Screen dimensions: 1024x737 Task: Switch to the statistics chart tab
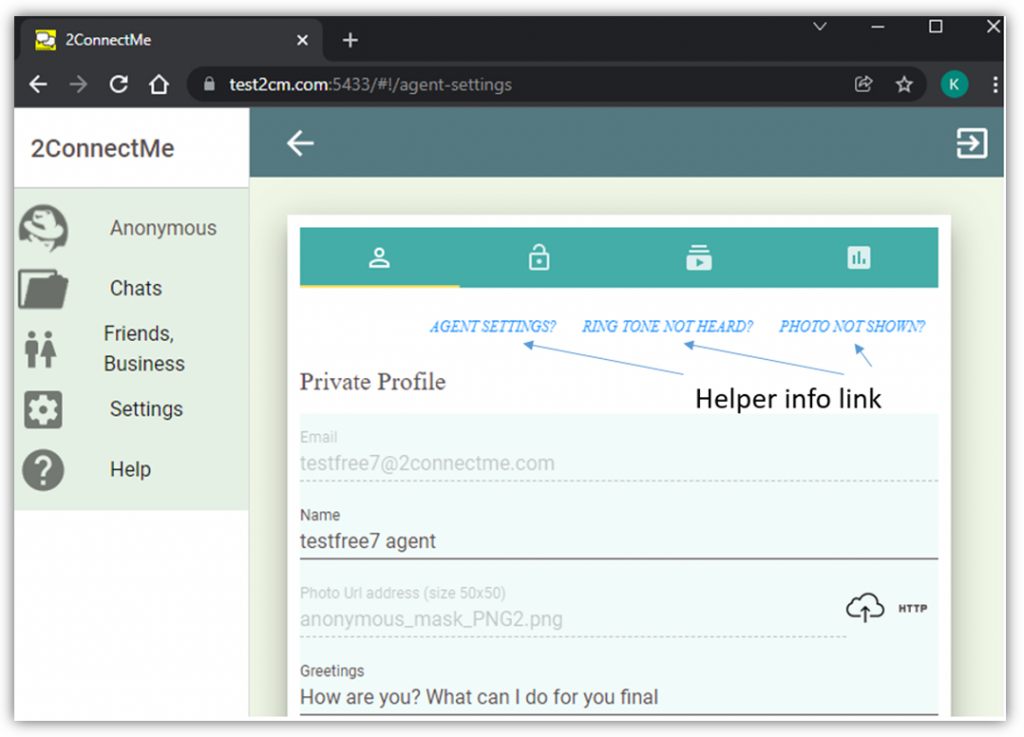[x=858, y=258]
